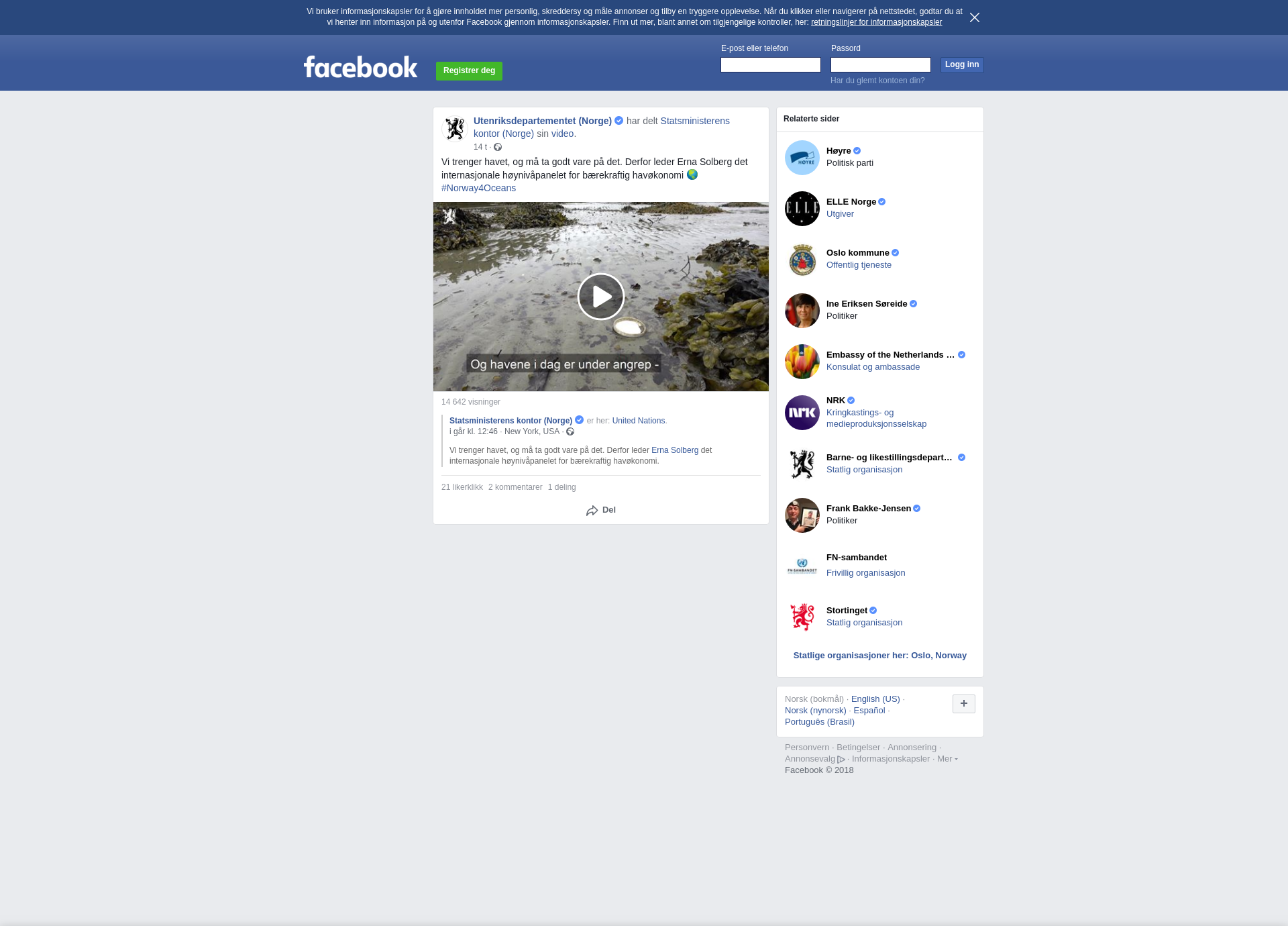This screenshot has height=926, width=1288.
Task: Play the ocean video
Action: (601, 297)
